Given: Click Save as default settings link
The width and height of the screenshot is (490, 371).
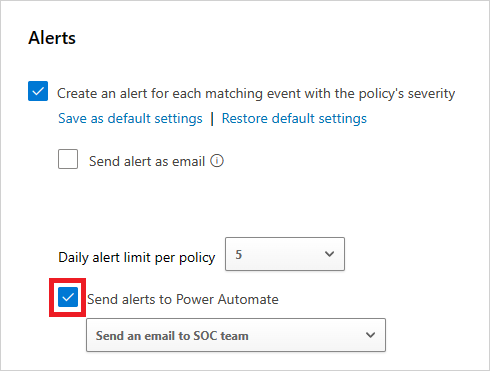Looking at the screenshot, I should (130, 118).
